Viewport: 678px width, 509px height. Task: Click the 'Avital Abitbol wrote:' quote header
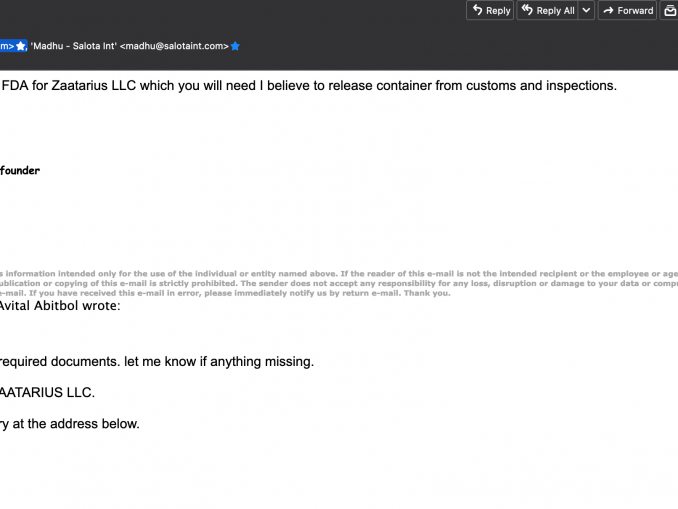pyautogui.click(x=60, y=306)
